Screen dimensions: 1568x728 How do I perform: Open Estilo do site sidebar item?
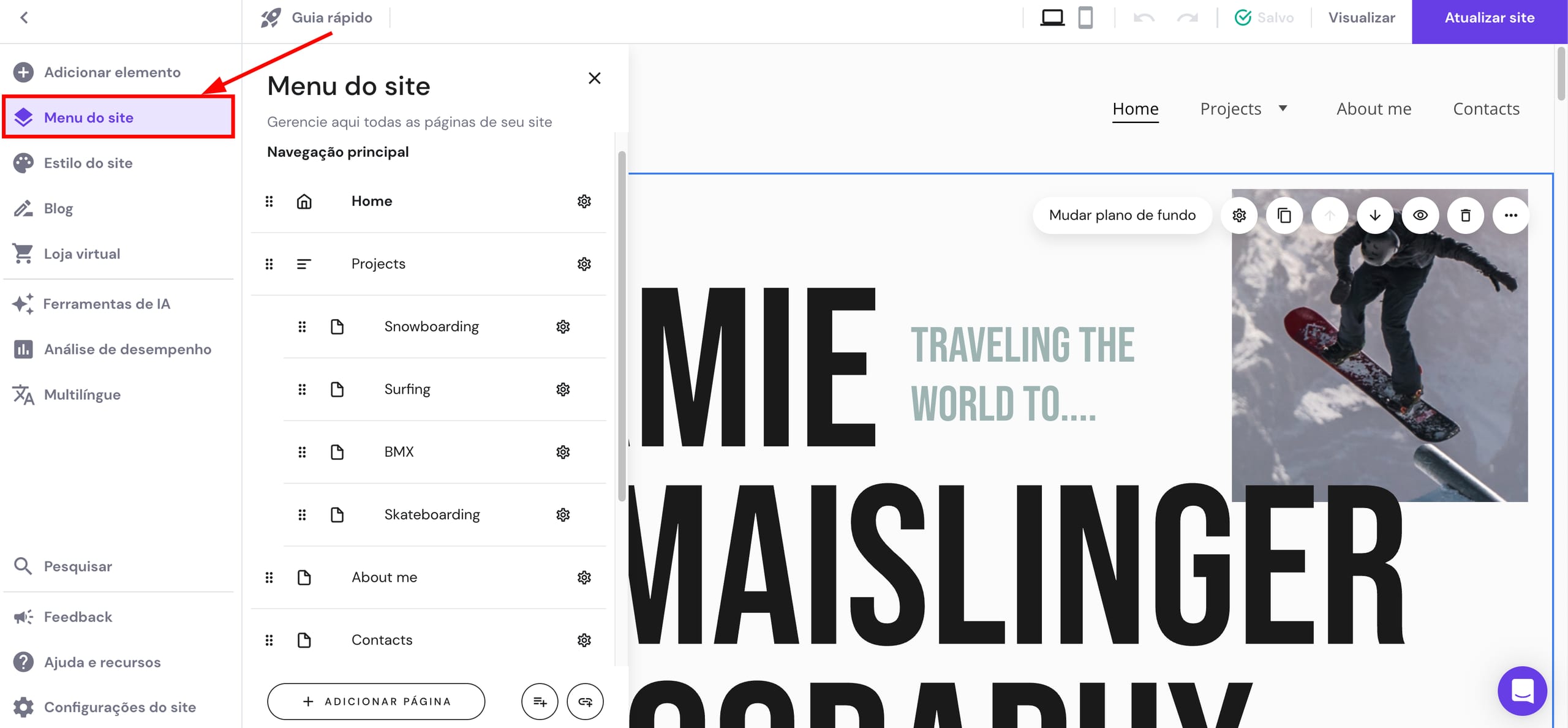coord(88,163)
